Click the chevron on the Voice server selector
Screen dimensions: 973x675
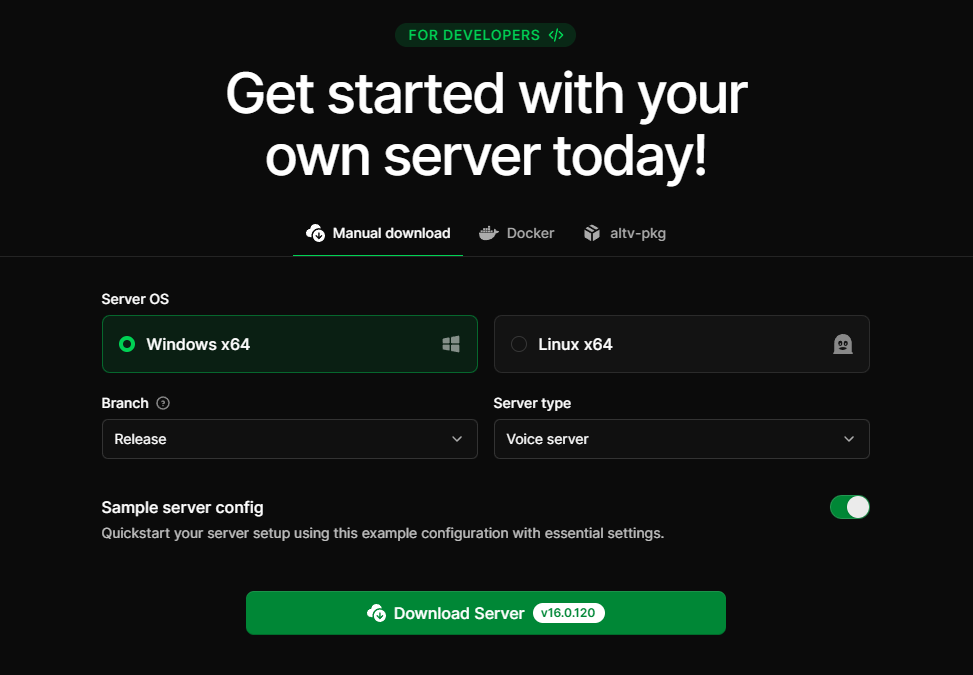click(848, 439)
